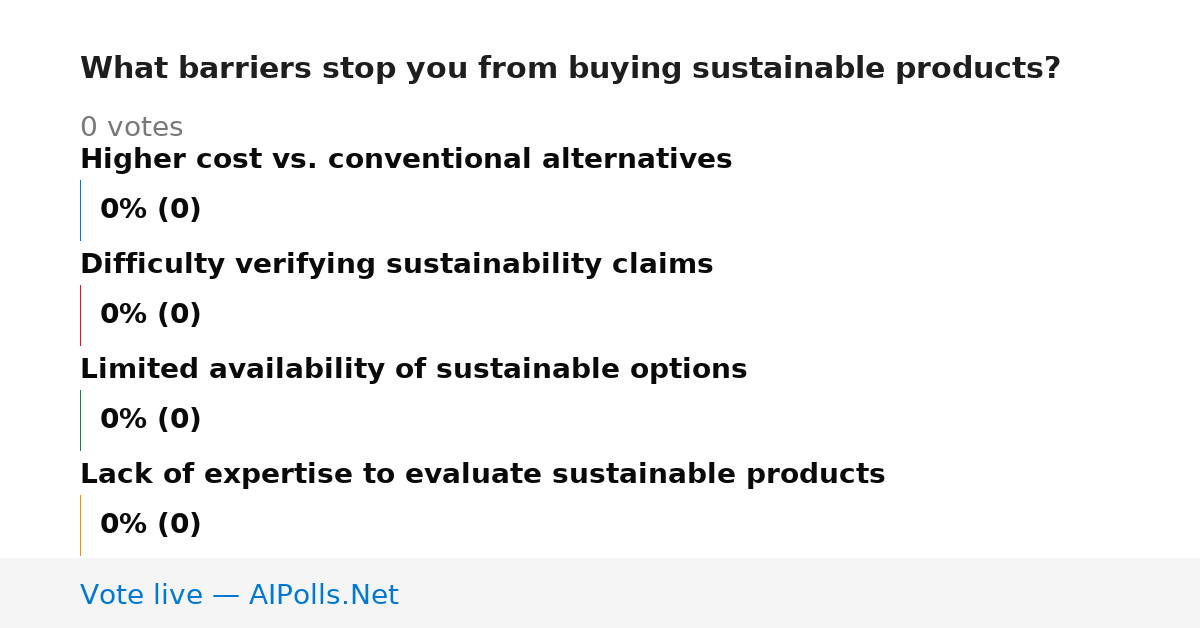Click the 0% (0) result under Difficulty verifying

[x=150, y=315]
